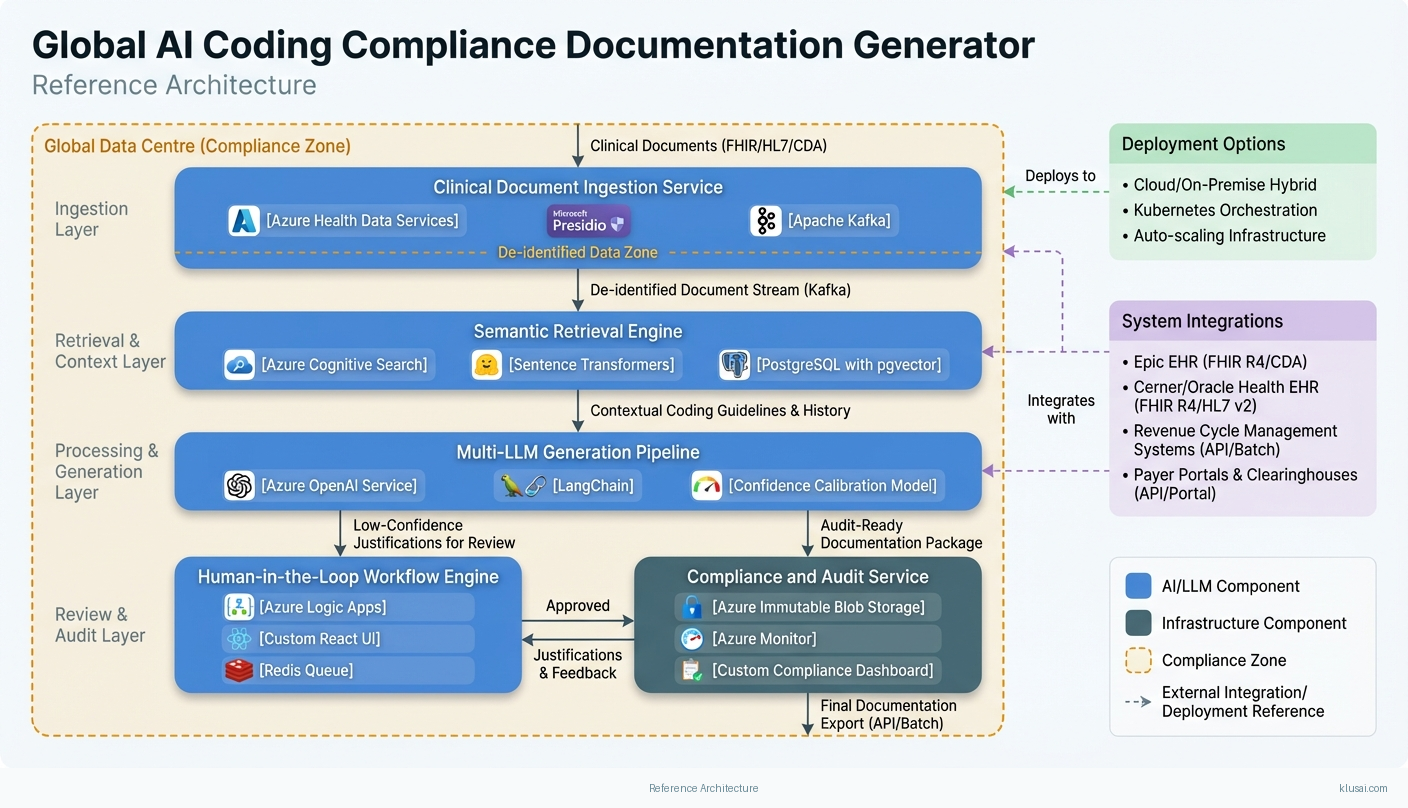This screenshot has width=1408, height=808.
Task: Select the Sentence Transformers emoji icon
Action: tap(487, 365)
